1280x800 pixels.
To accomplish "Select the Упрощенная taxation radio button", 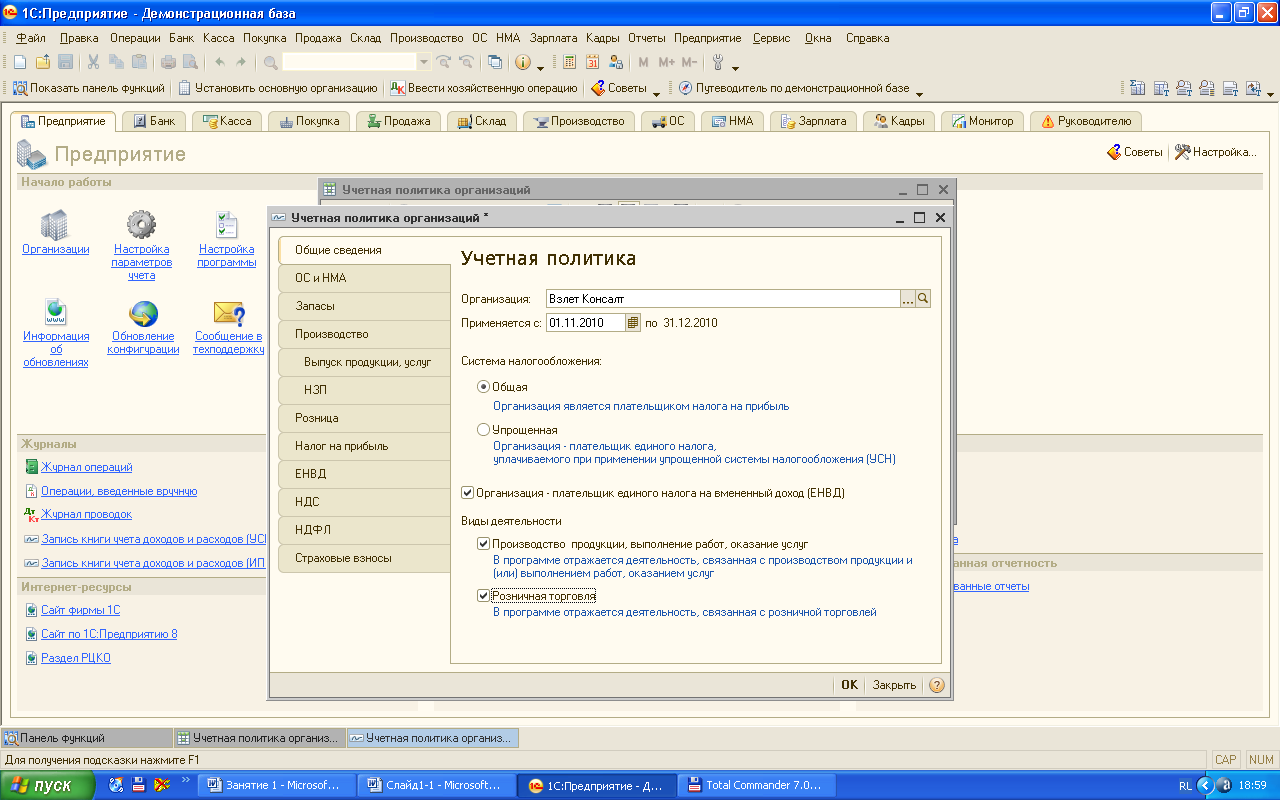I will tap(484, 430).
